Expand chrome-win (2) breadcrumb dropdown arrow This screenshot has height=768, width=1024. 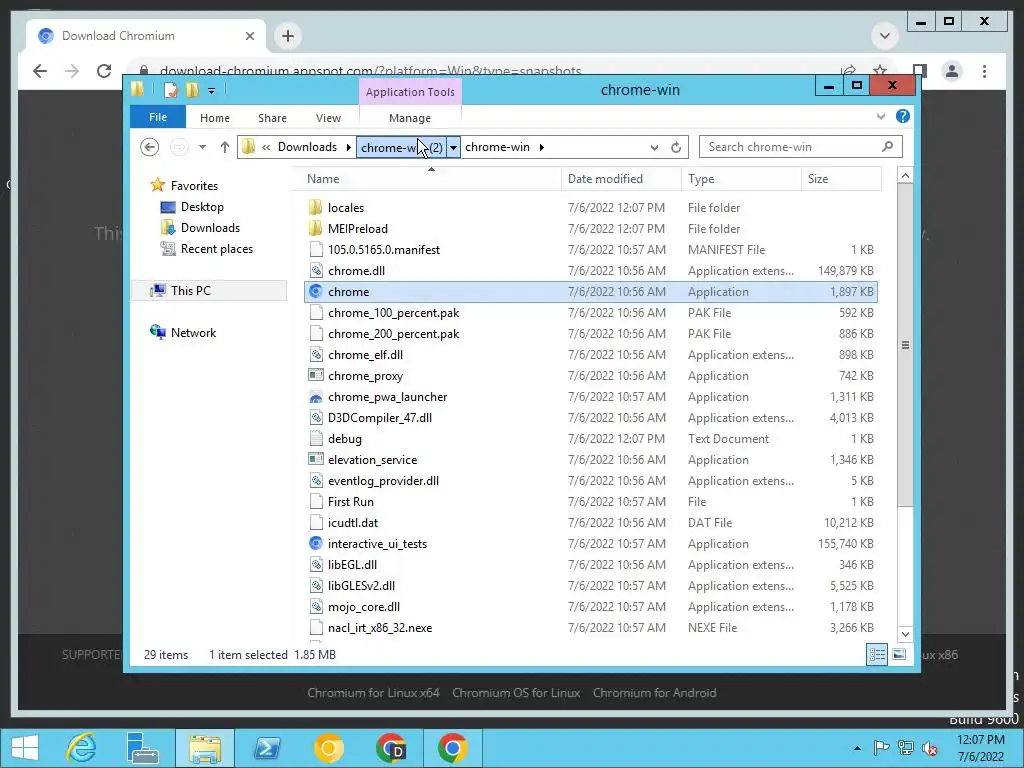(x=453, y=148)
